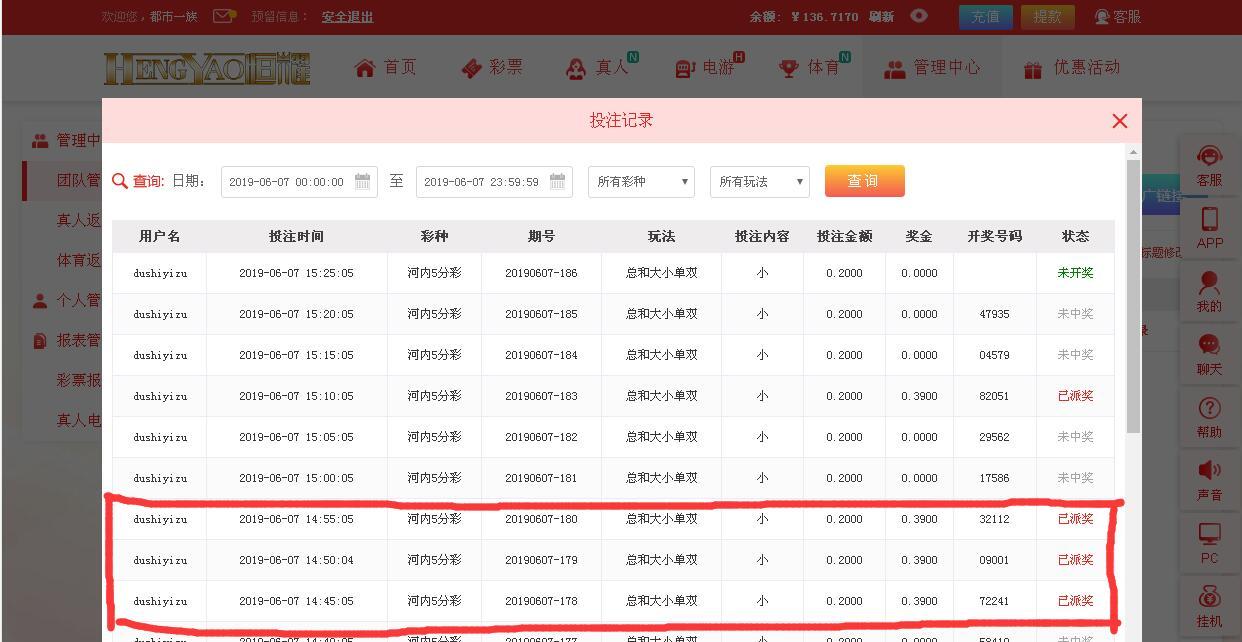Click the 安全退出 logout link
Viewport: 1242px width, 642px height.
point(347,17)
